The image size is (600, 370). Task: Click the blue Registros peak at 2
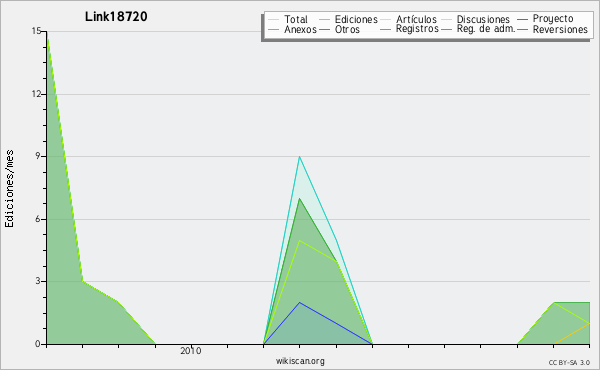[x=300, y=302]
